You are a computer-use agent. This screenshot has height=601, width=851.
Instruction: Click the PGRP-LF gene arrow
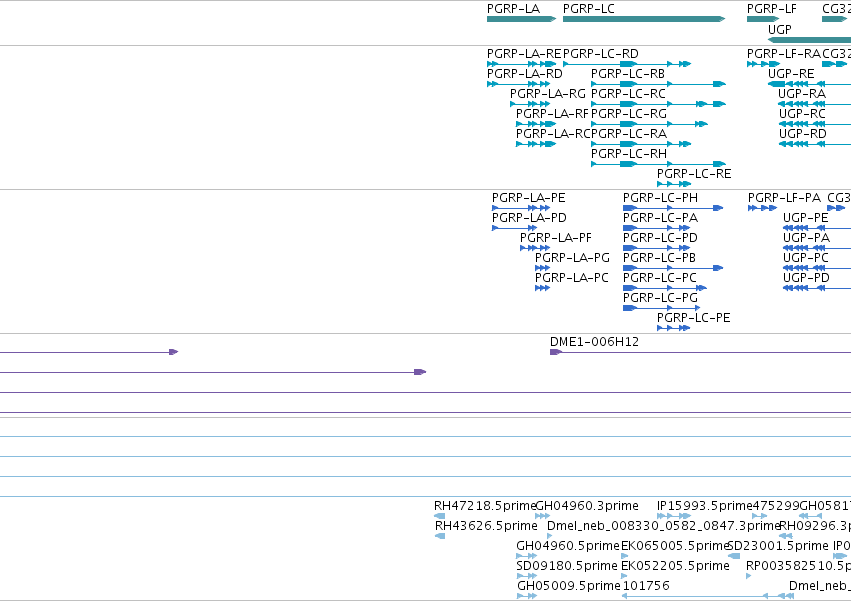[x=763, y=19]
